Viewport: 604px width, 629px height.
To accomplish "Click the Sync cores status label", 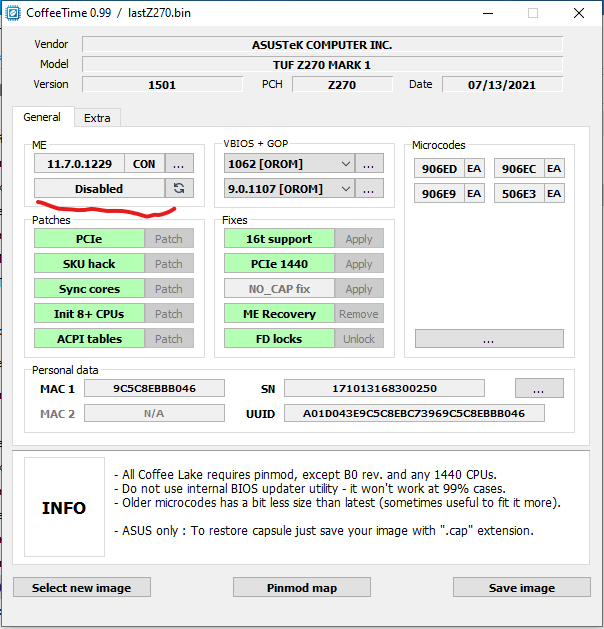I will click(x=89, y=288).
